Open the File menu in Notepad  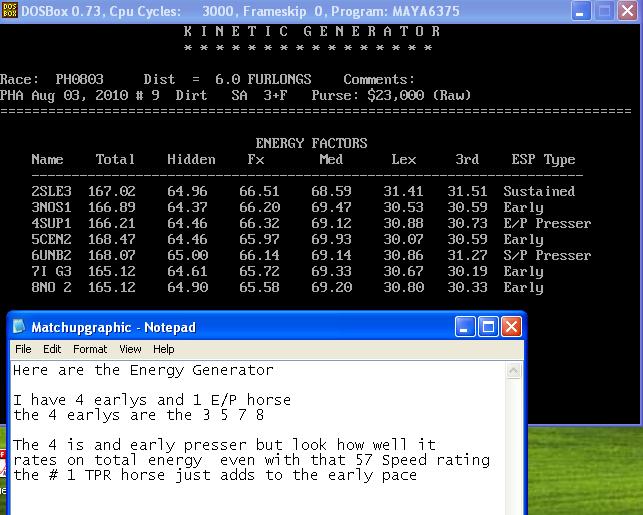point(23,349)
